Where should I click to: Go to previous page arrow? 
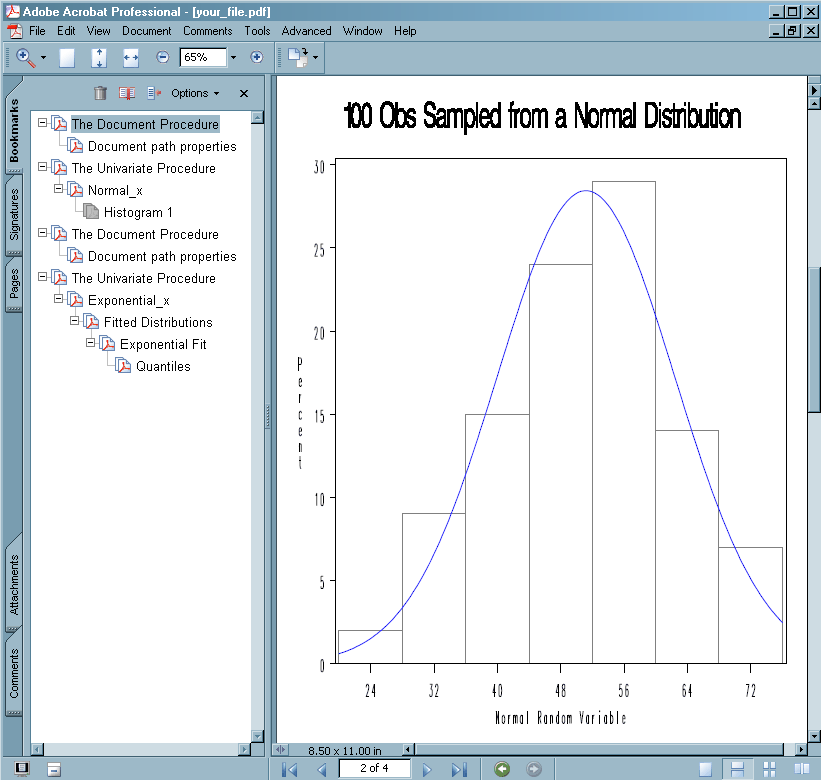coord(322,769)
